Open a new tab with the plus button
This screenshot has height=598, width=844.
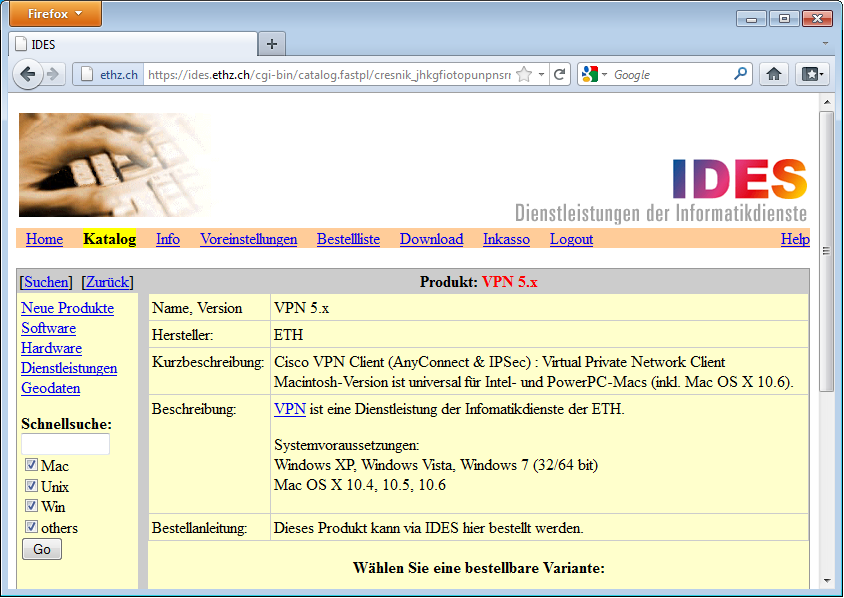click(272, 44)
